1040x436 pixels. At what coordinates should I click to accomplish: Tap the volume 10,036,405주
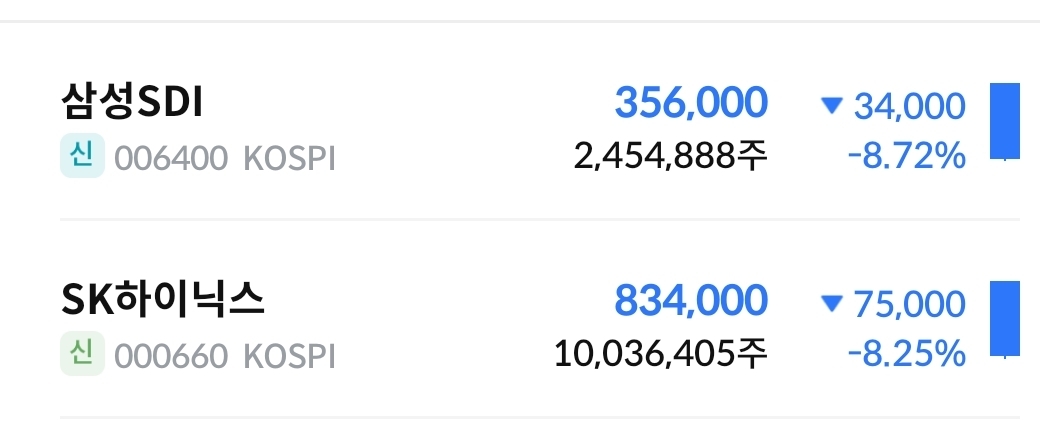pos(660,353)
